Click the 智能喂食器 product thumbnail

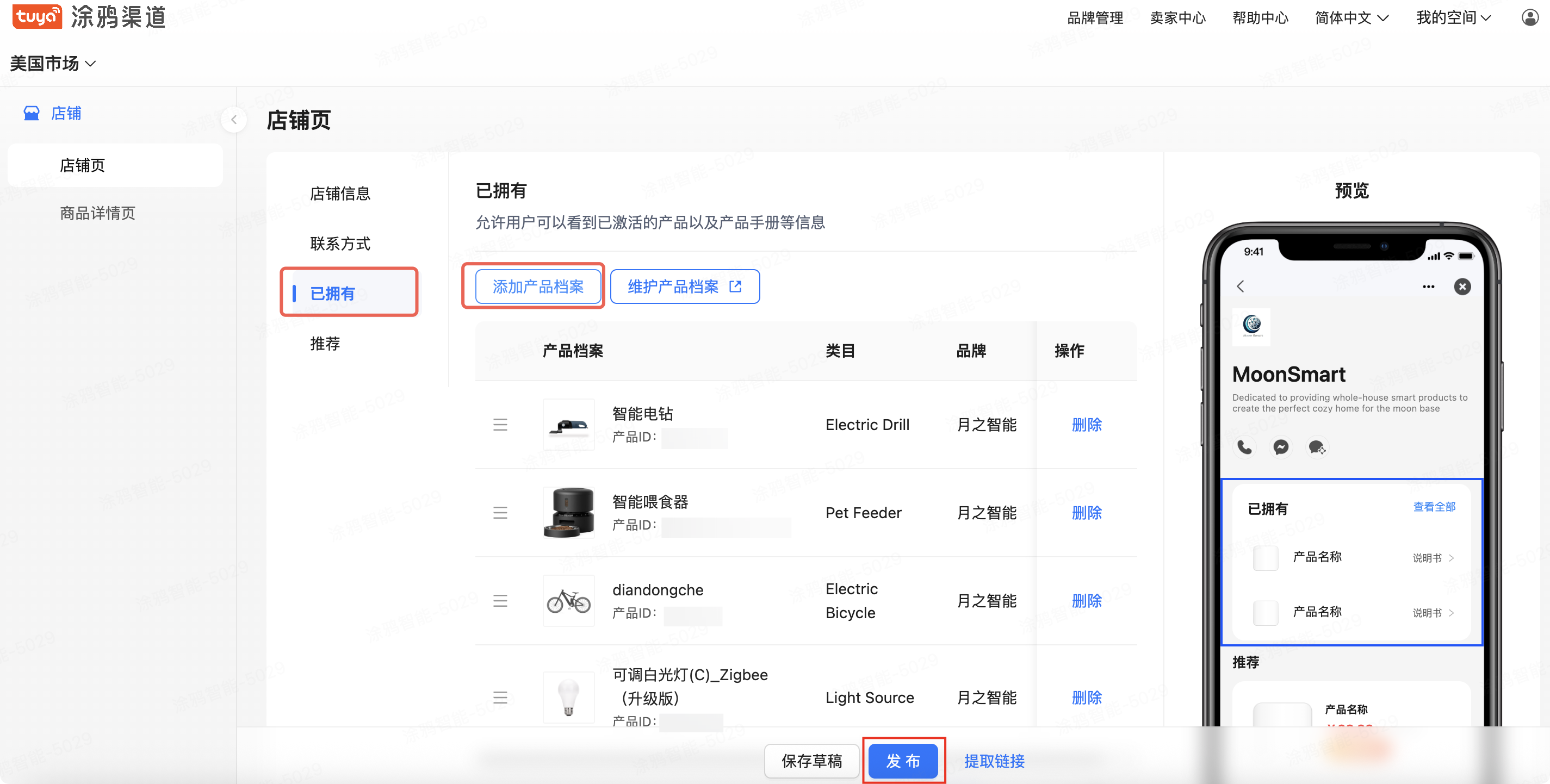568,513
